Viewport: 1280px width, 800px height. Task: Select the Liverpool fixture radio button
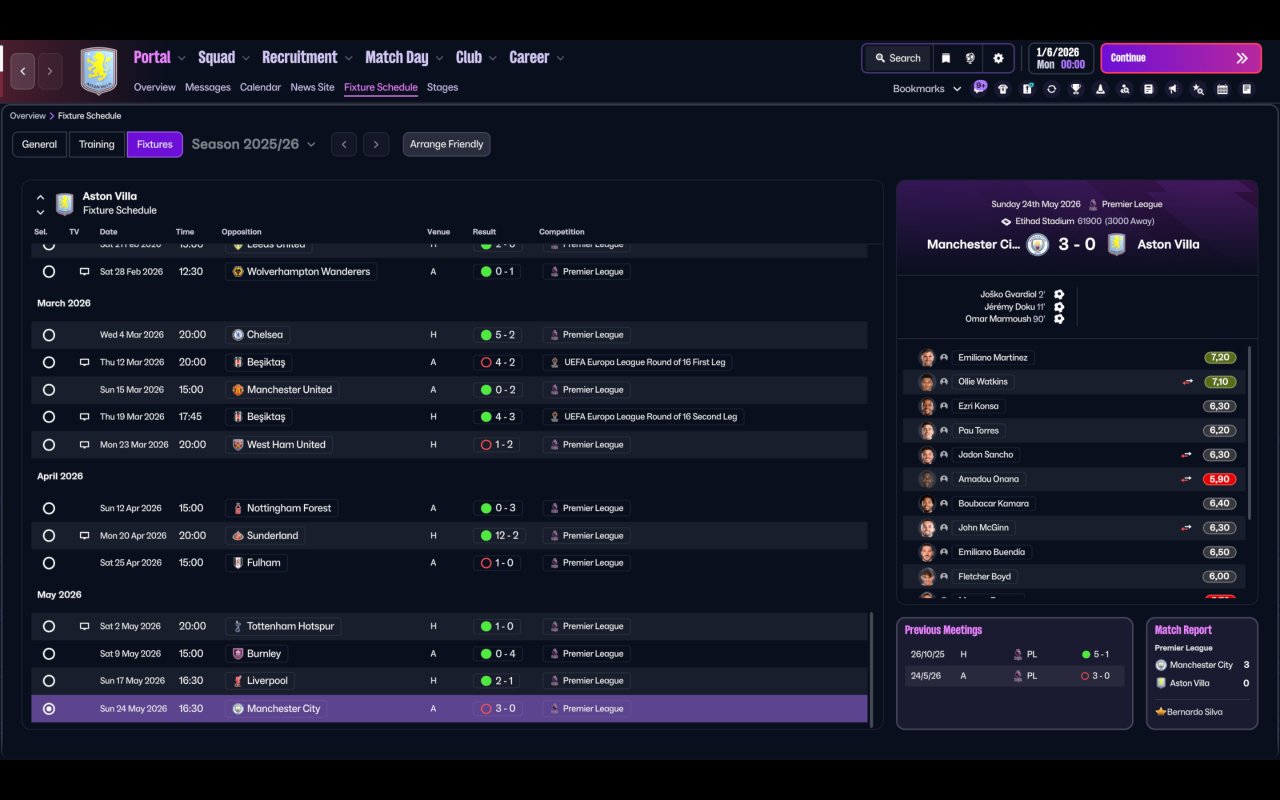point(49,681)
